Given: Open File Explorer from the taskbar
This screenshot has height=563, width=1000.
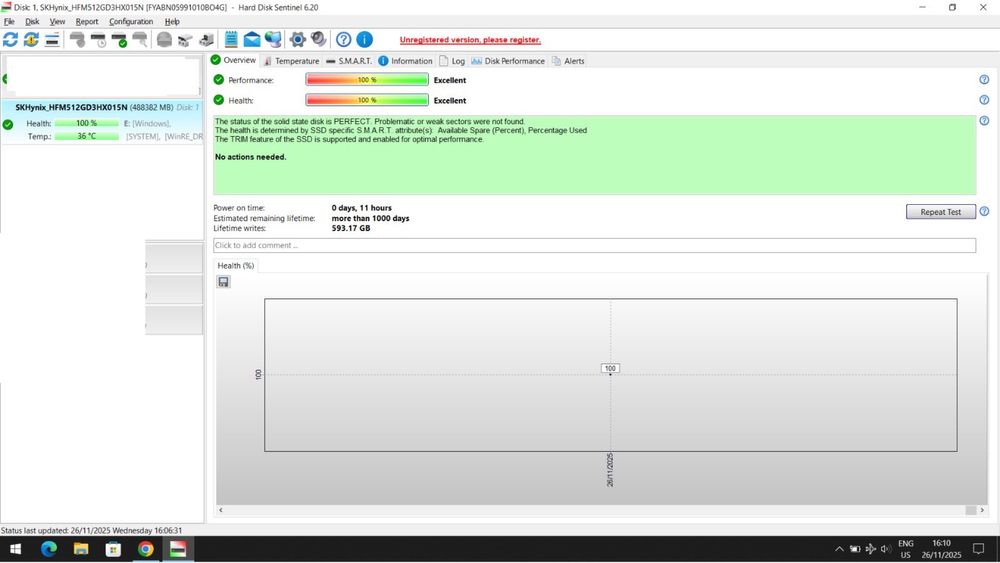Looking at the screenshot, I should tap(81, 549).
